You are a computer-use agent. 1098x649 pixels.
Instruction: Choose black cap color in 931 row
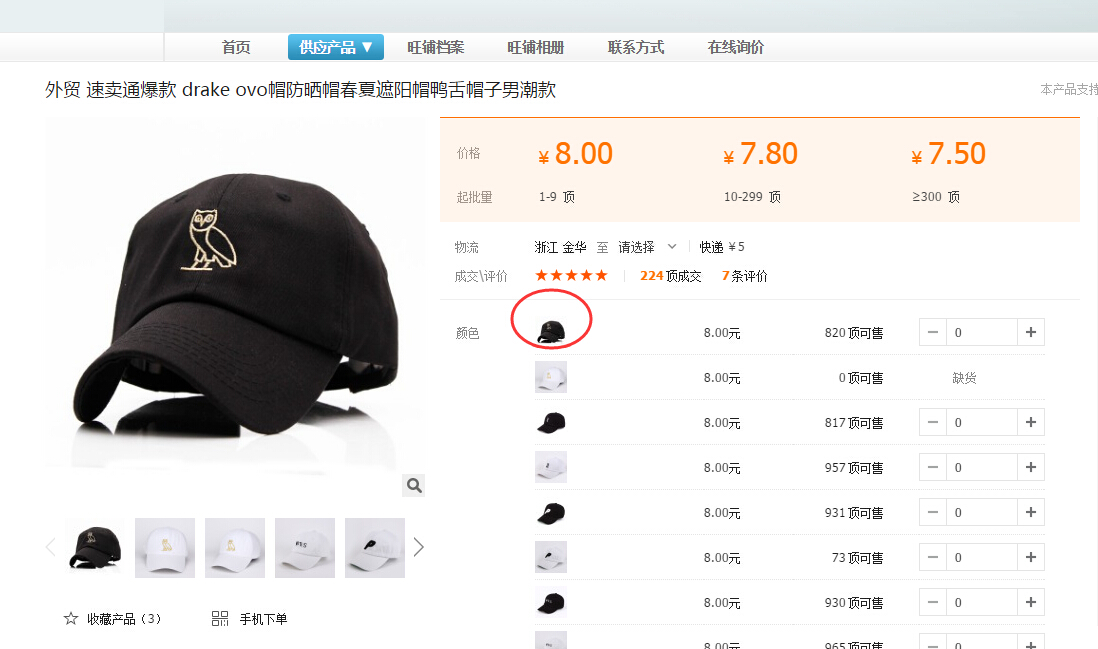pos(551,512)
